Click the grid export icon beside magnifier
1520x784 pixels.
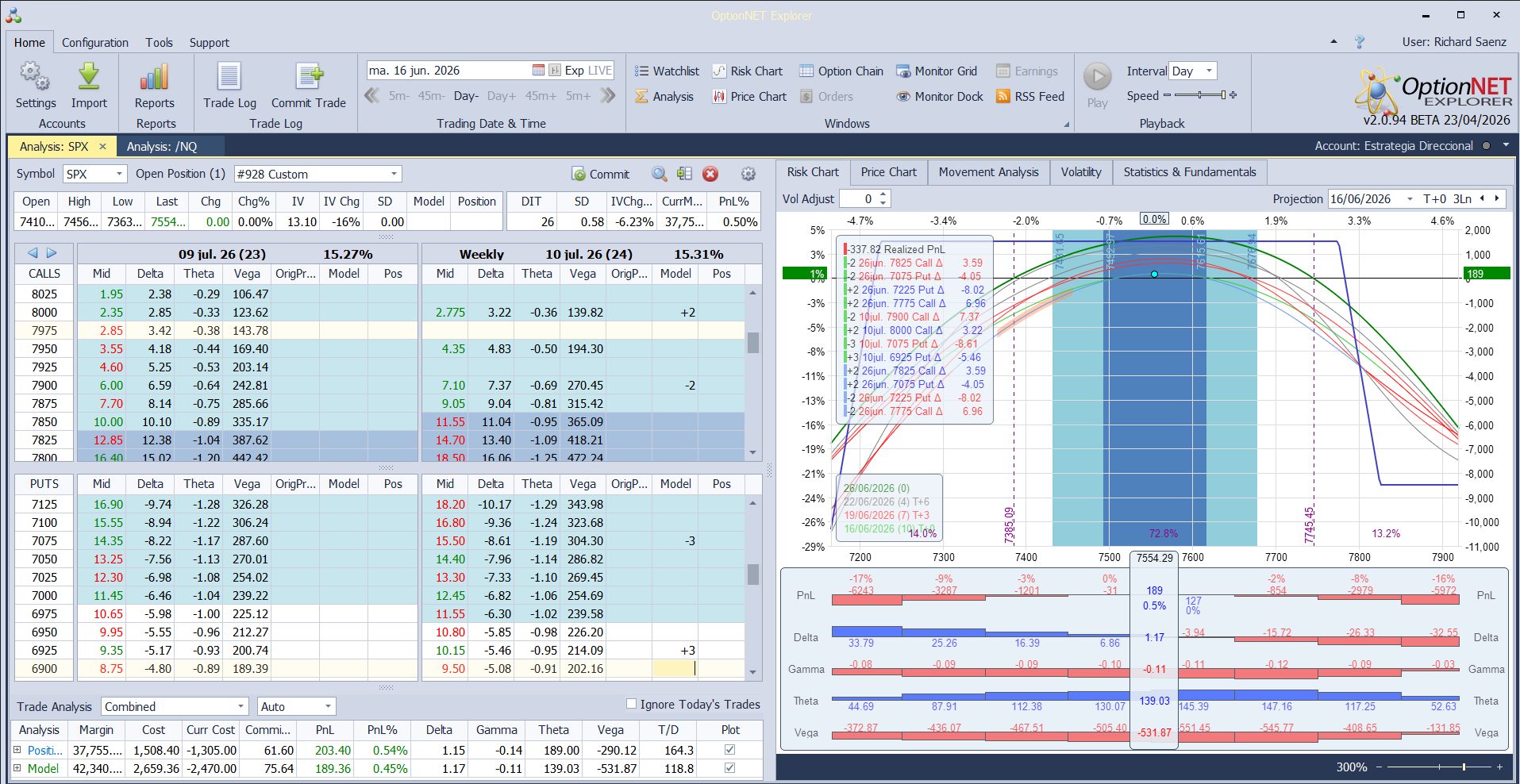pos(685,174)
